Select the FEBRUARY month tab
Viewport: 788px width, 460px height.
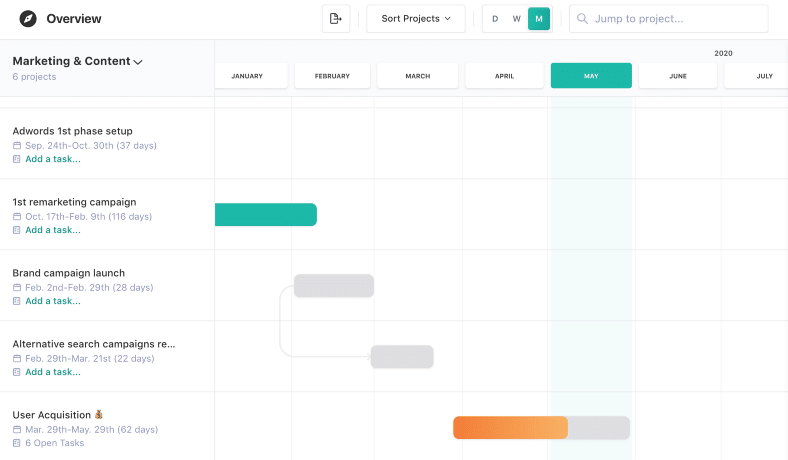[332, 76]
